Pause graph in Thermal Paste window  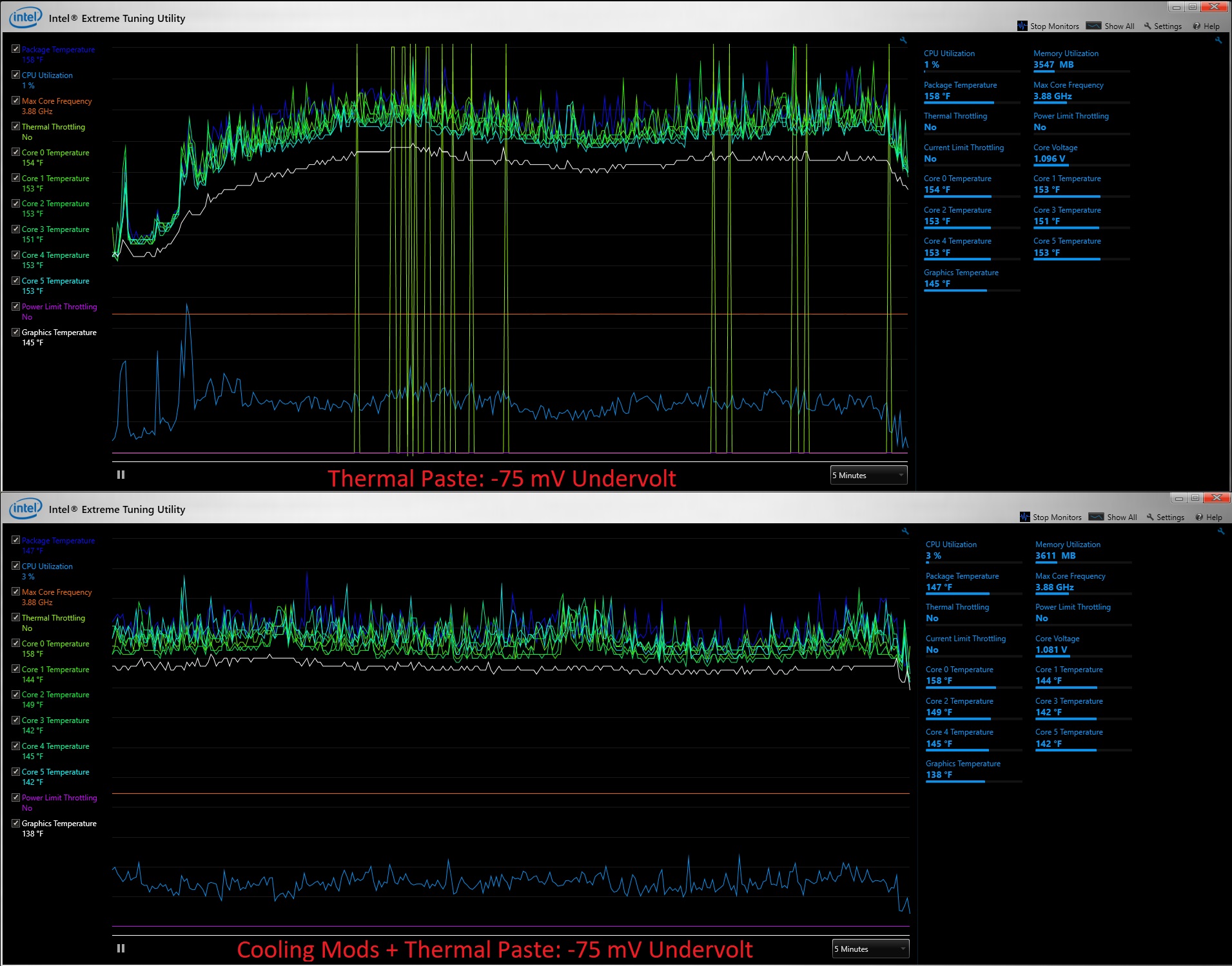pyautogui.click(x=121, y=474)
